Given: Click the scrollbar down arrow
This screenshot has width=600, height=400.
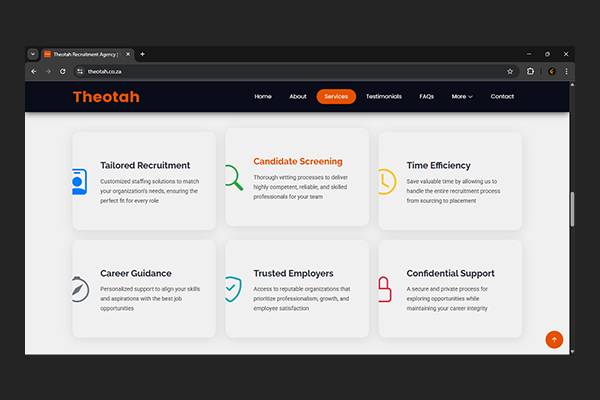Looking at the screenshot, I should click(572, 351).
